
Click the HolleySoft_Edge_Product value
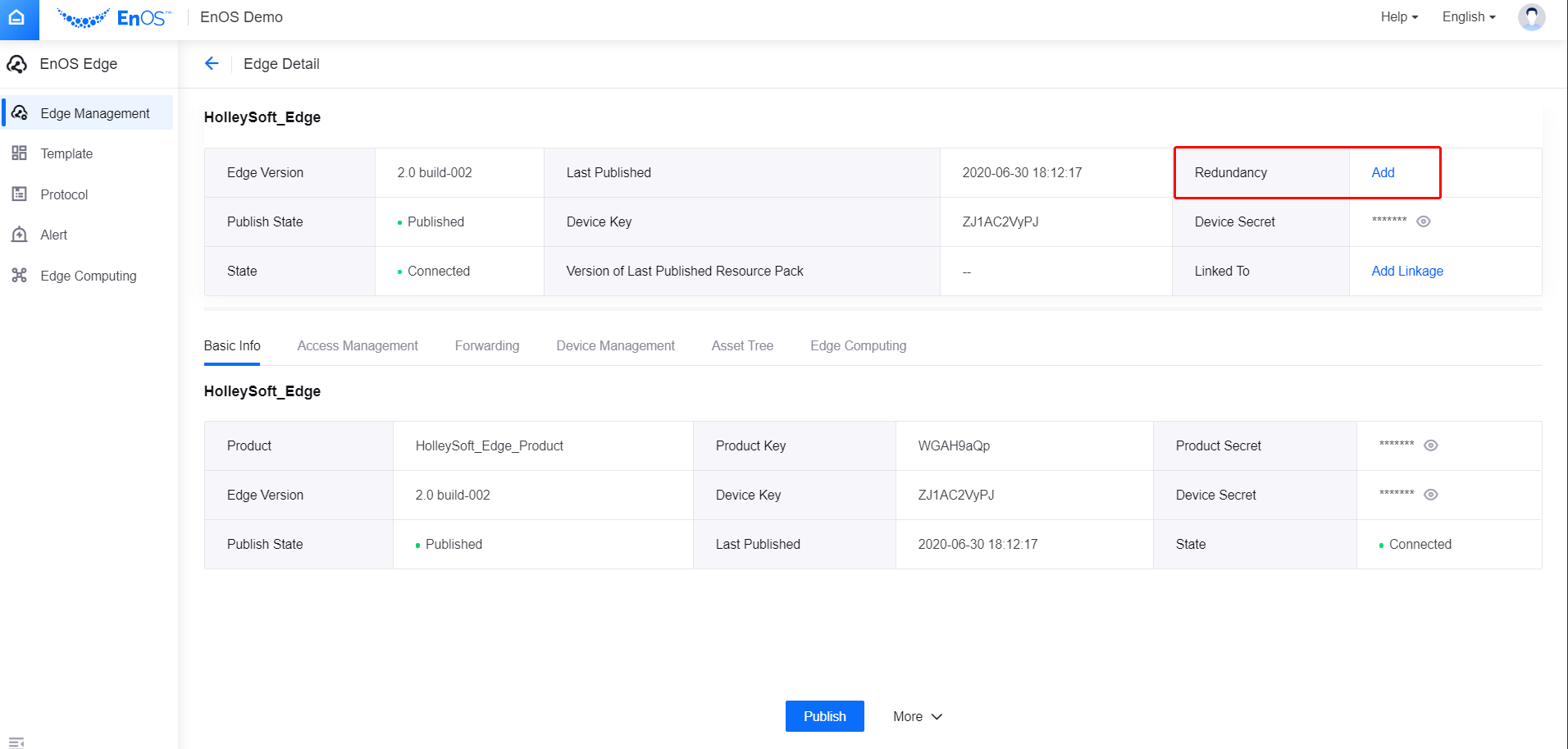click(x=490, y=445)
